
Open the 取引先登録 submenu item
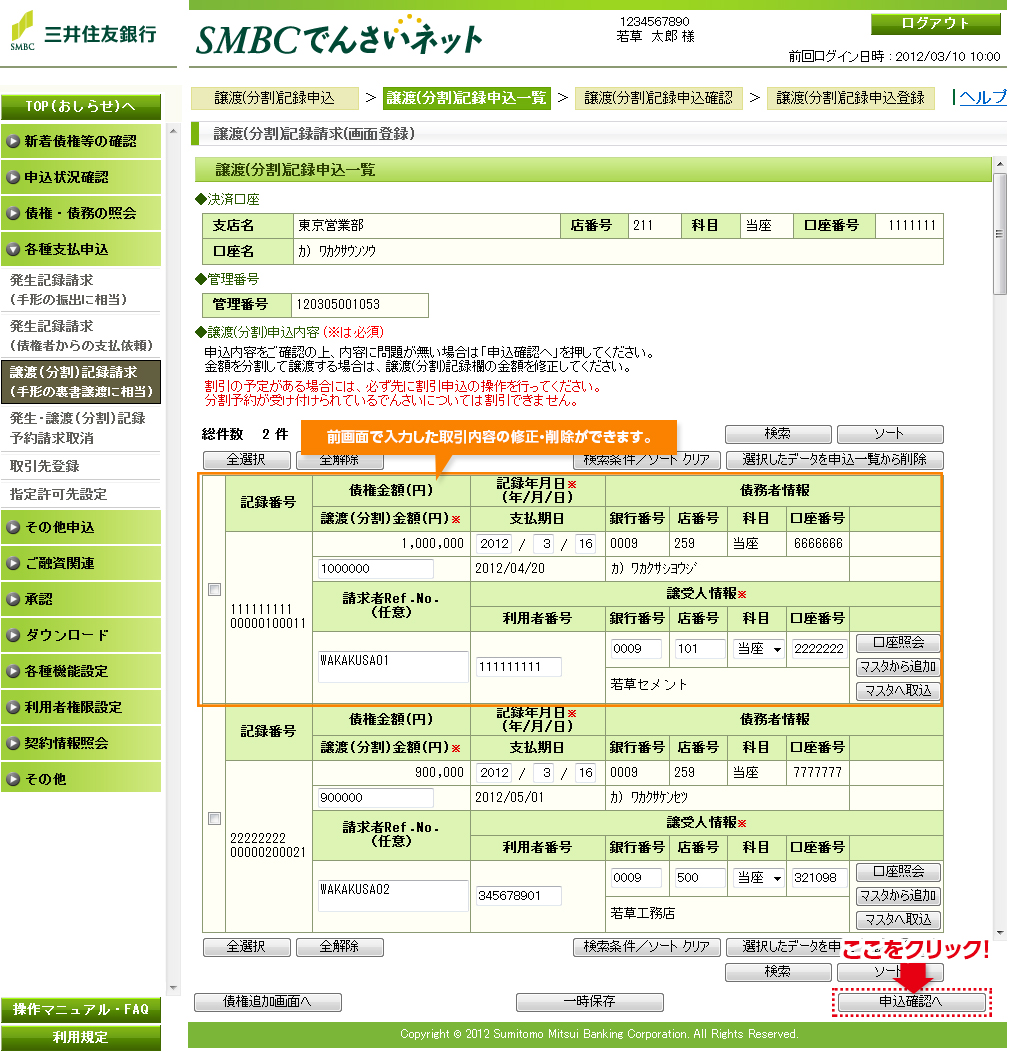point(81,466)
